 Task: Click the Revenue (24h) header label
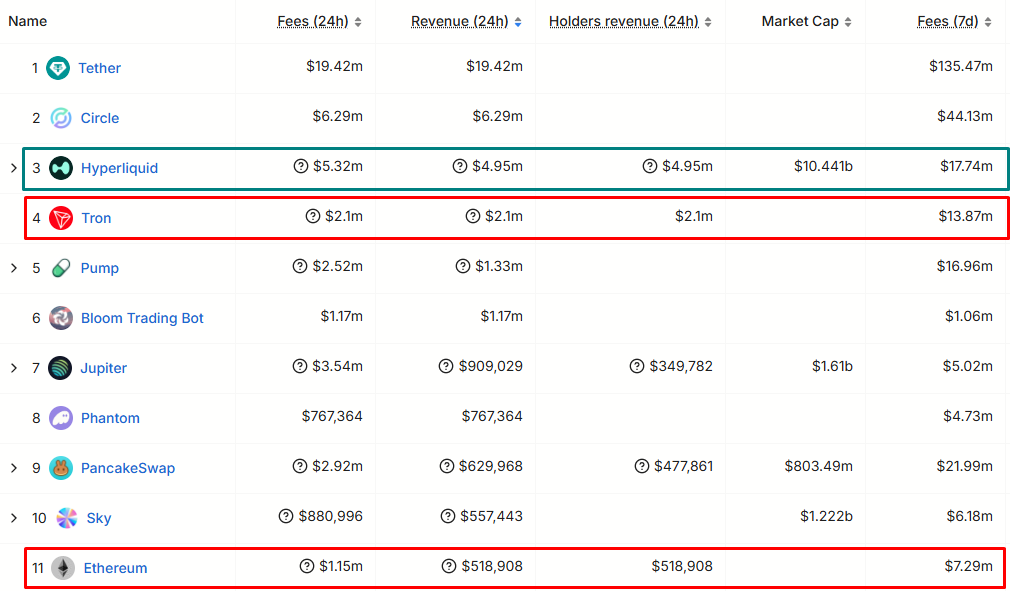pyautogui.click(x=460, y=21)
